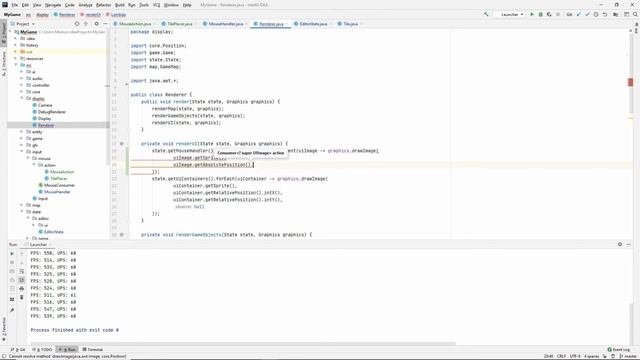Open the Terminal tool window tab

pos(93,349)
